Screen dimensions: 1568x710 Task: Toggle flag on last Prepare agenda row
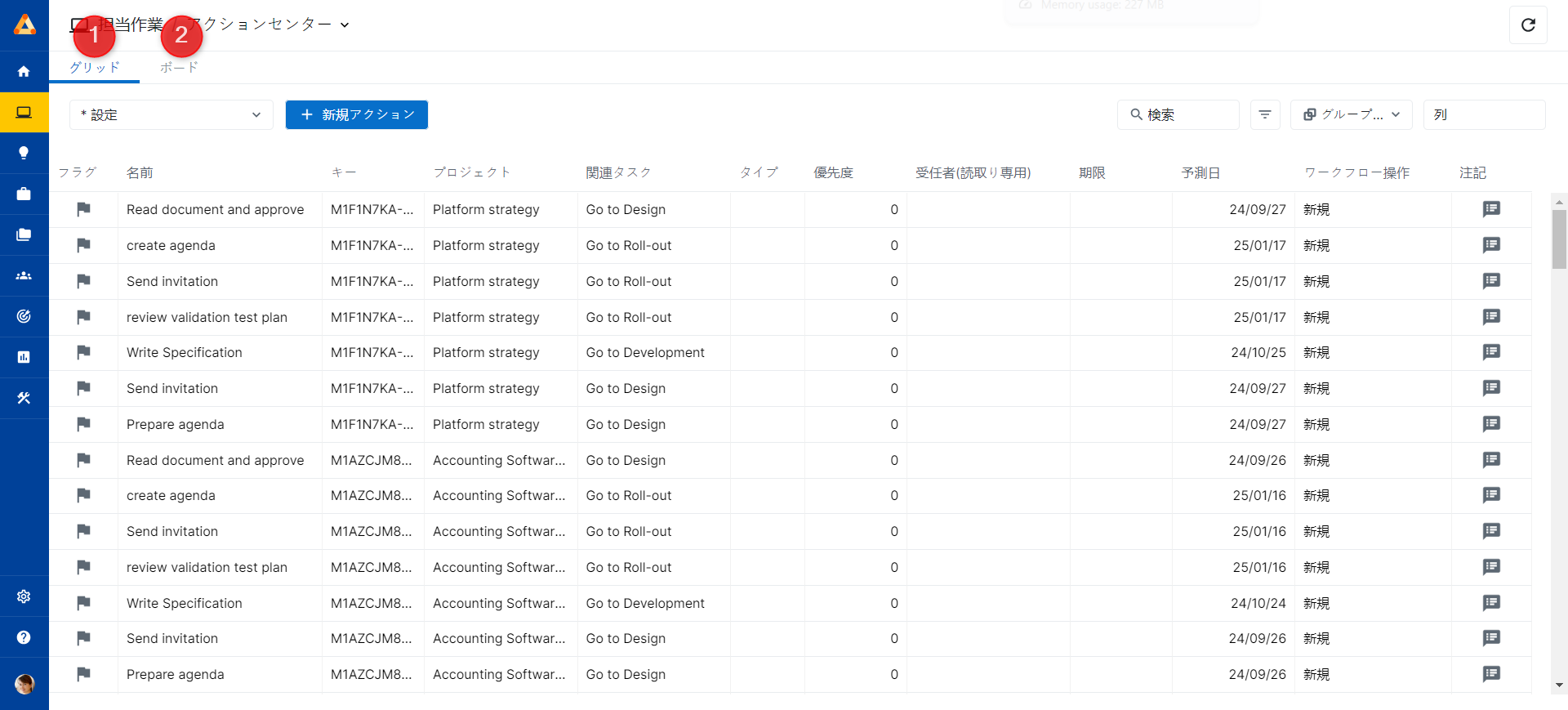coord(83,674)
